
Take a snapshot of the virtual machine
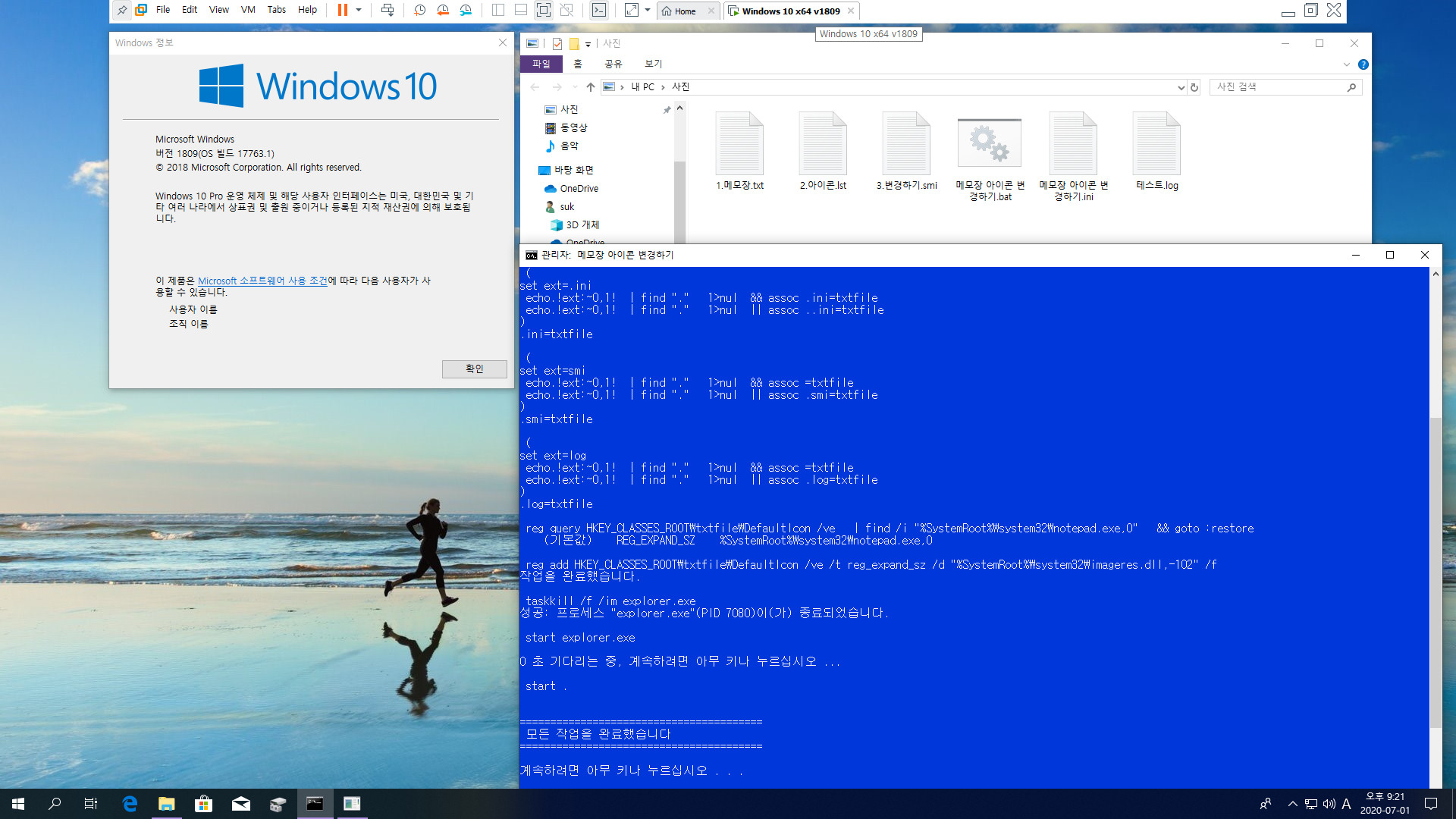pyautogui.click(x=420, y=11)
